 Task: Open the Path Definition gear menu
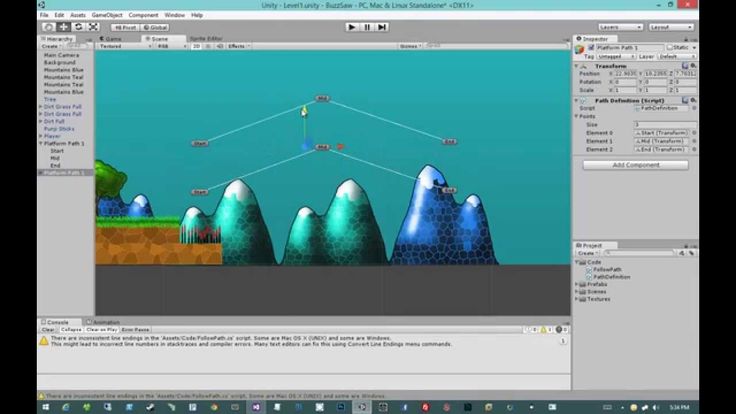[693, 100]
